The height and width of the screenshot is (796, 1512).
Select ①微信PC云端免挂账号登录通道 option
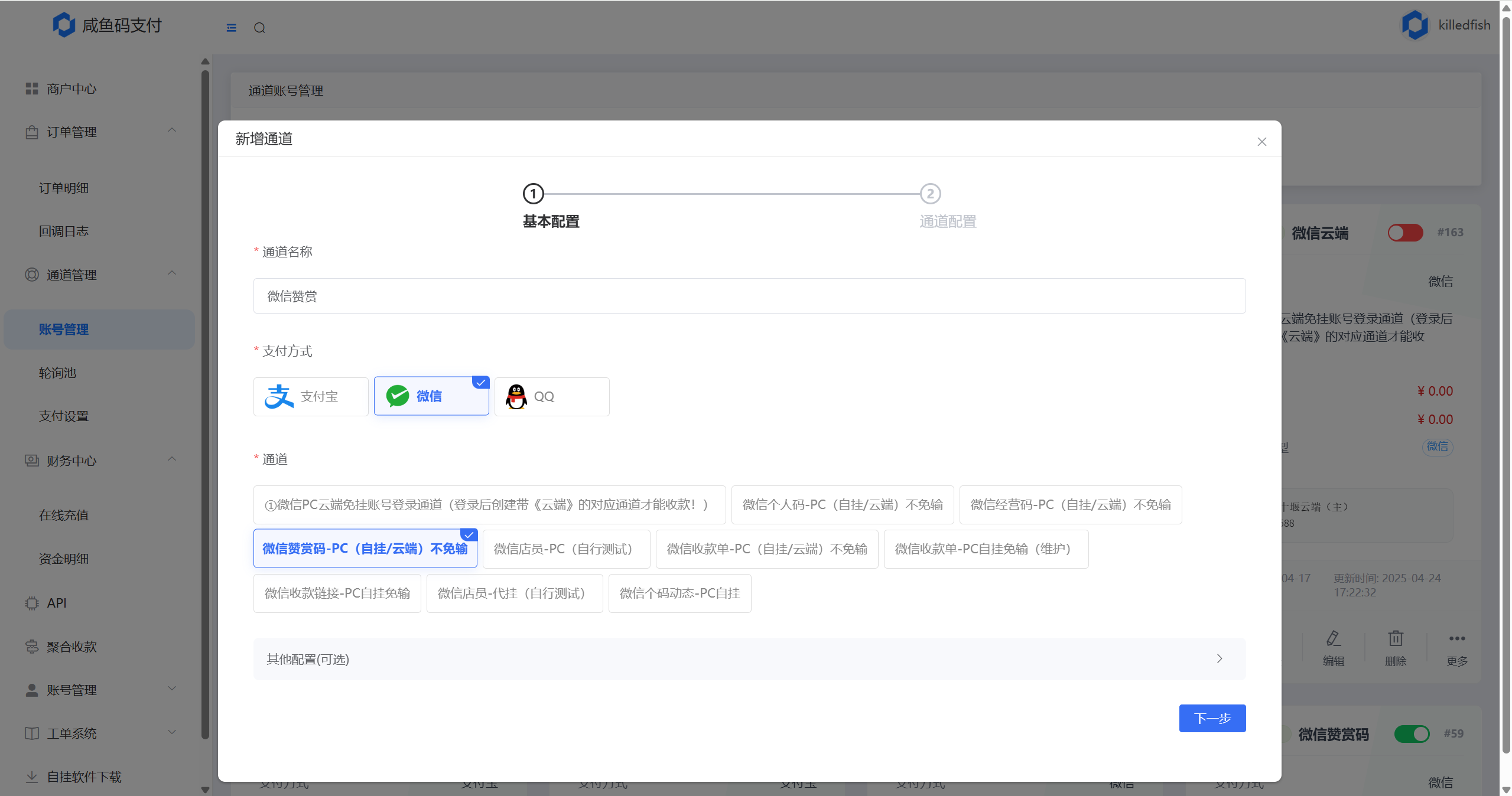[x=489, y=505]
